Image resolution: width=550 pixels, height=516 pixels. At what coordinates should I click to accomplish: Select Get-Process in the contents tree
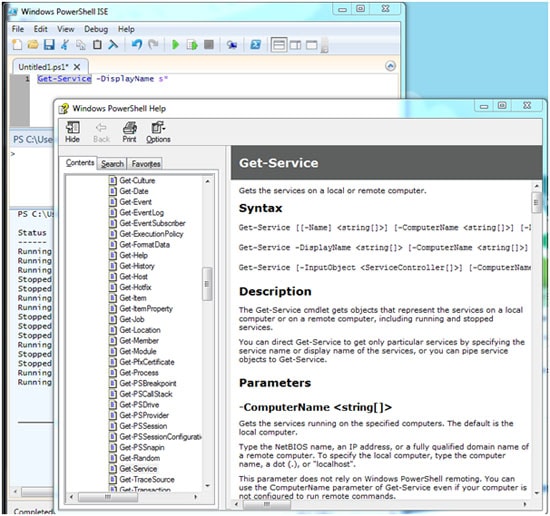[x=139, y=373]
